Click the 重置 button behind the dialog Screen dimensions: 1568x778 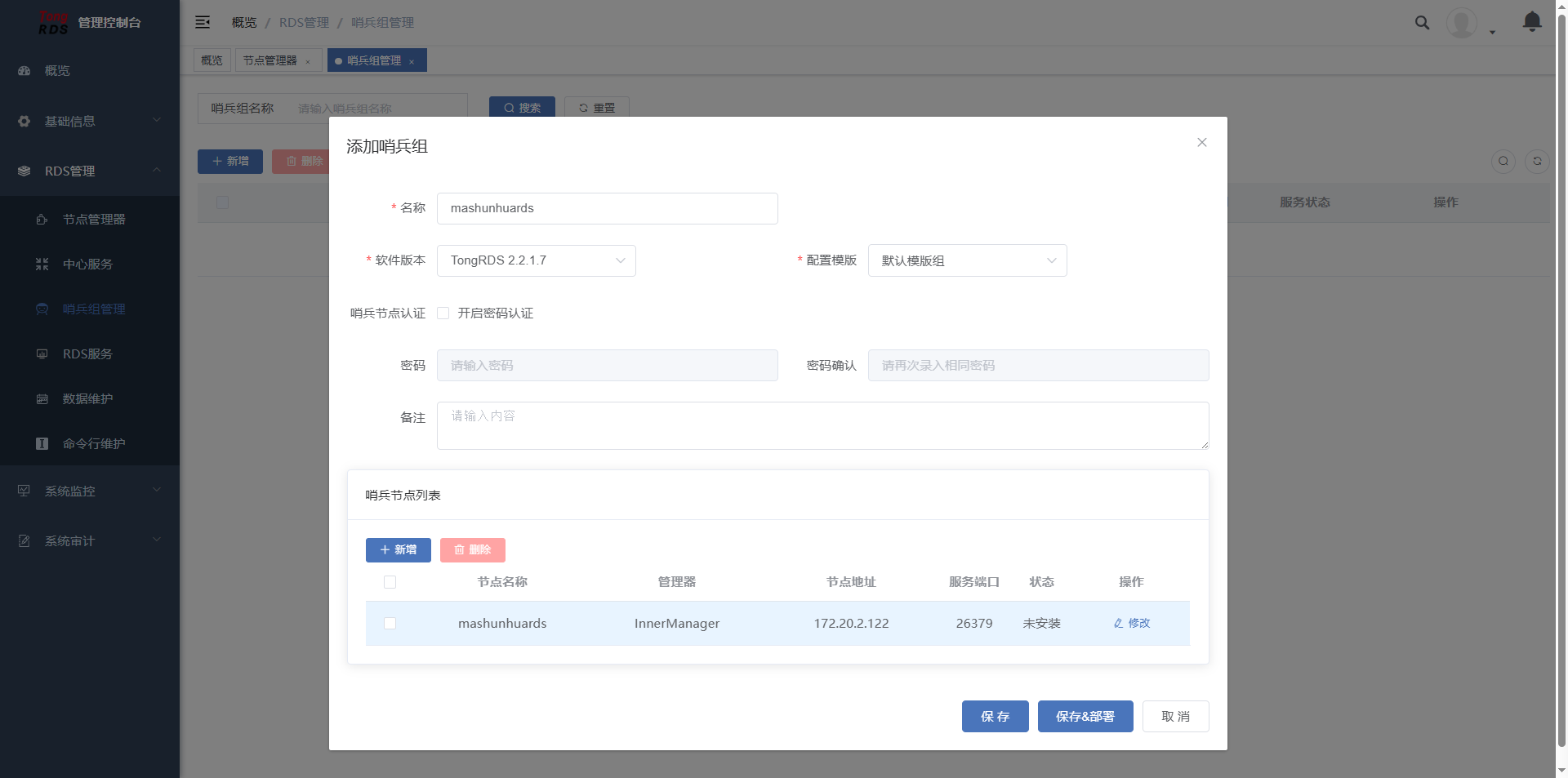pyautogui.click(x=597, y=108)
